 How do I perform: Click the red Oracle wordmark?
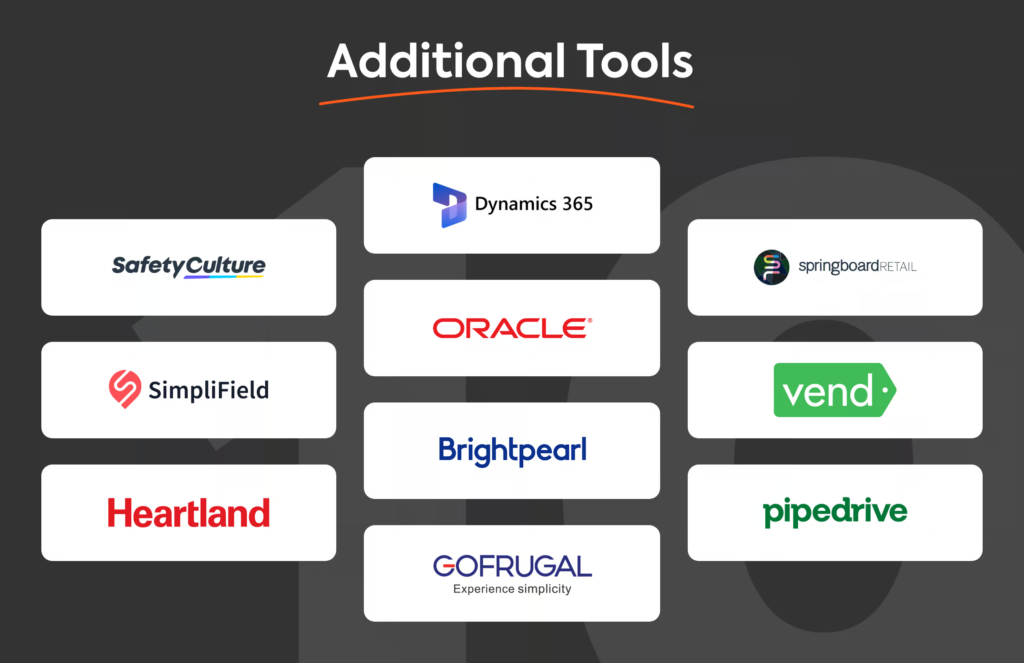pos(512,328)
